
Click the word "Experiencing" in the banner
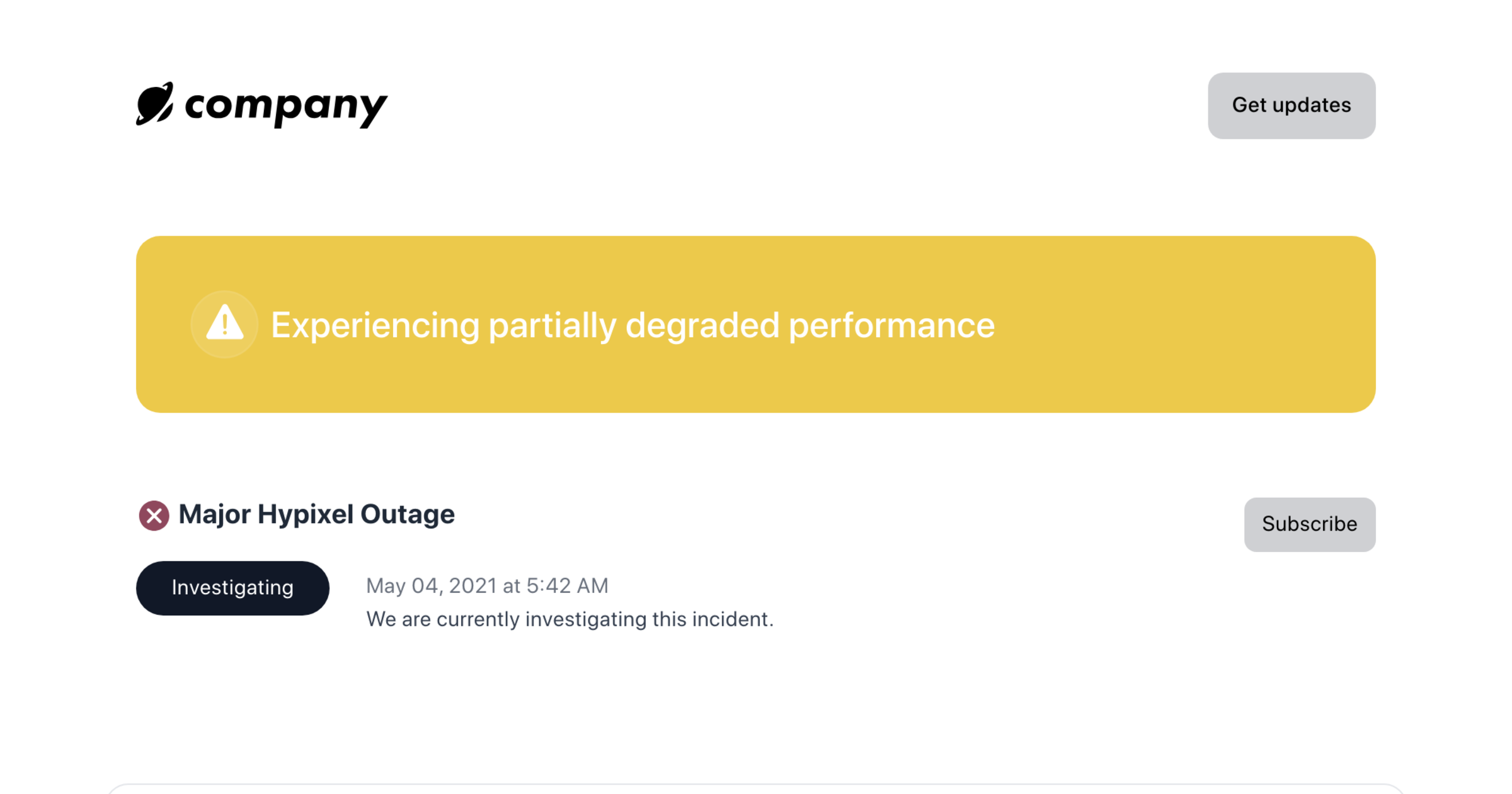[x=375, y=325]
